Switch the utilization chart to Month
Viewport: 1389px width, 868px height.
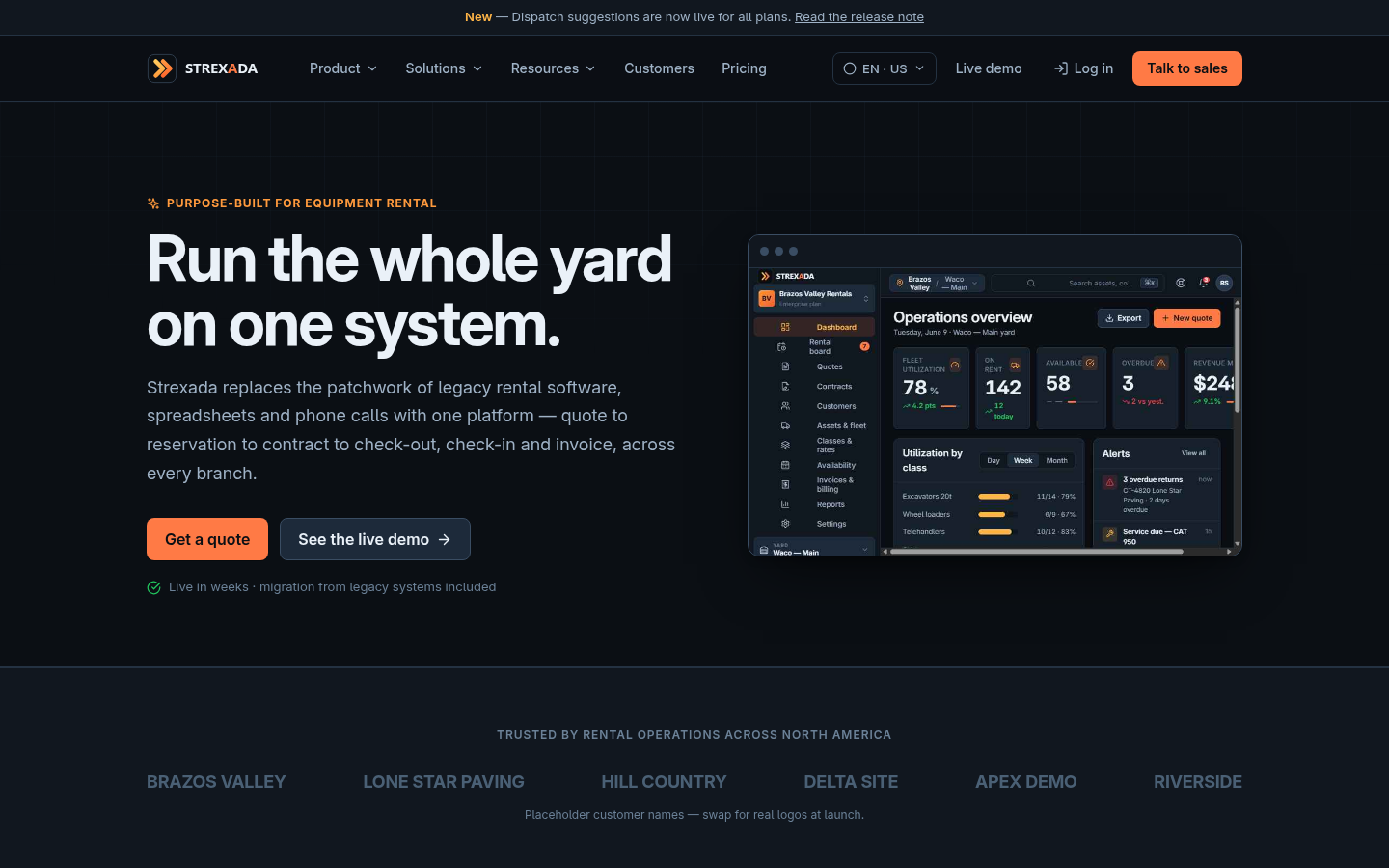coord(1057,460)
